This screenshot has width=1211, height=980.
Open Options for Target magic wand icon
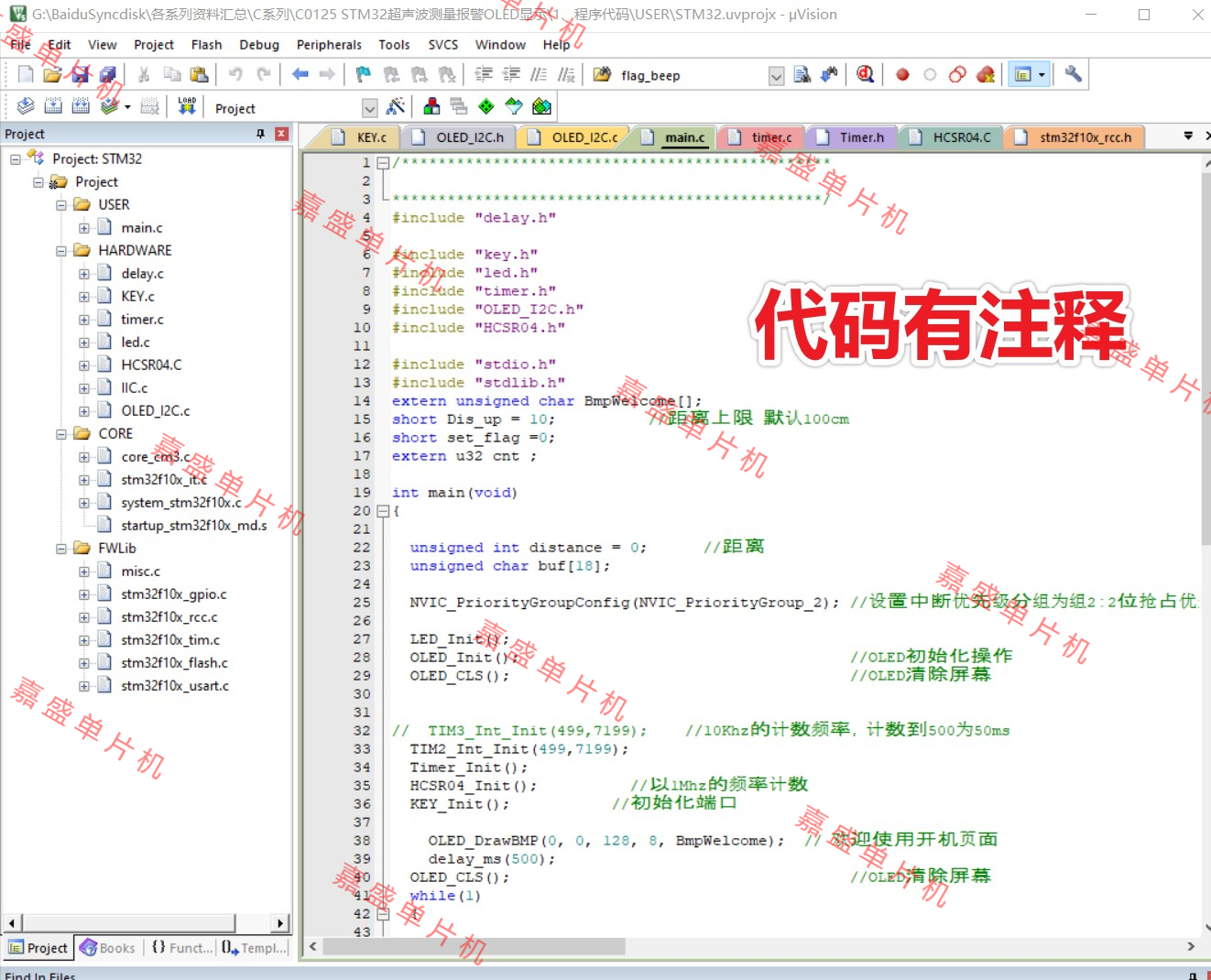[x=396, y=107]
